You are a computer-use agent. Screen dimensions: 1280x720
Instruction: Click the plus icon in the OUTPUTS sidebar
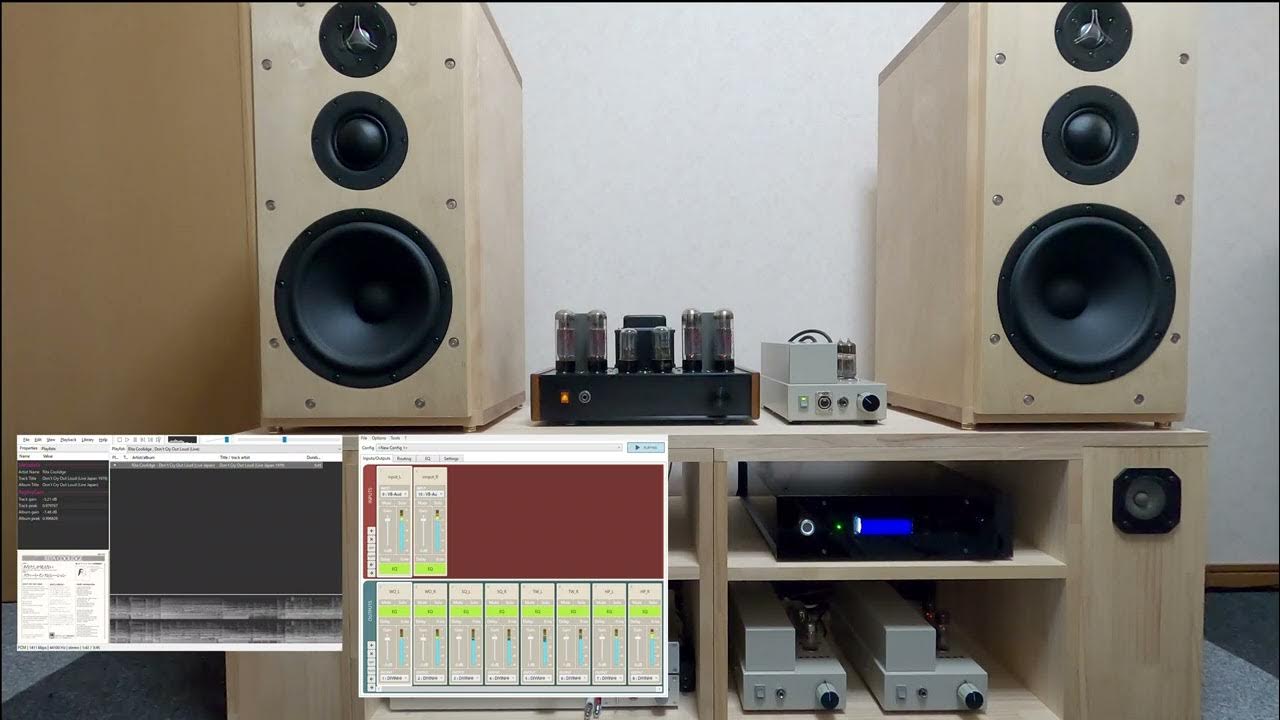371,645
